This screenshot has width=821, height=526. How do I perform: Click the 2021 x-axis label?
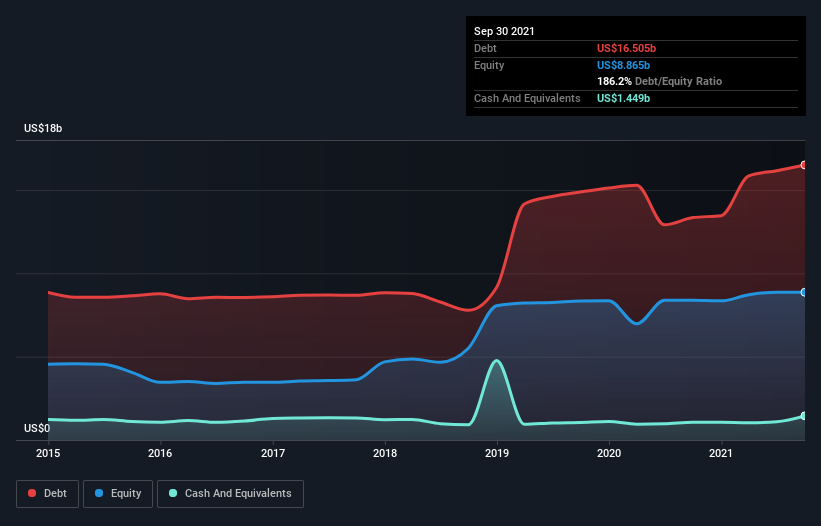click(x=721, y=453)
